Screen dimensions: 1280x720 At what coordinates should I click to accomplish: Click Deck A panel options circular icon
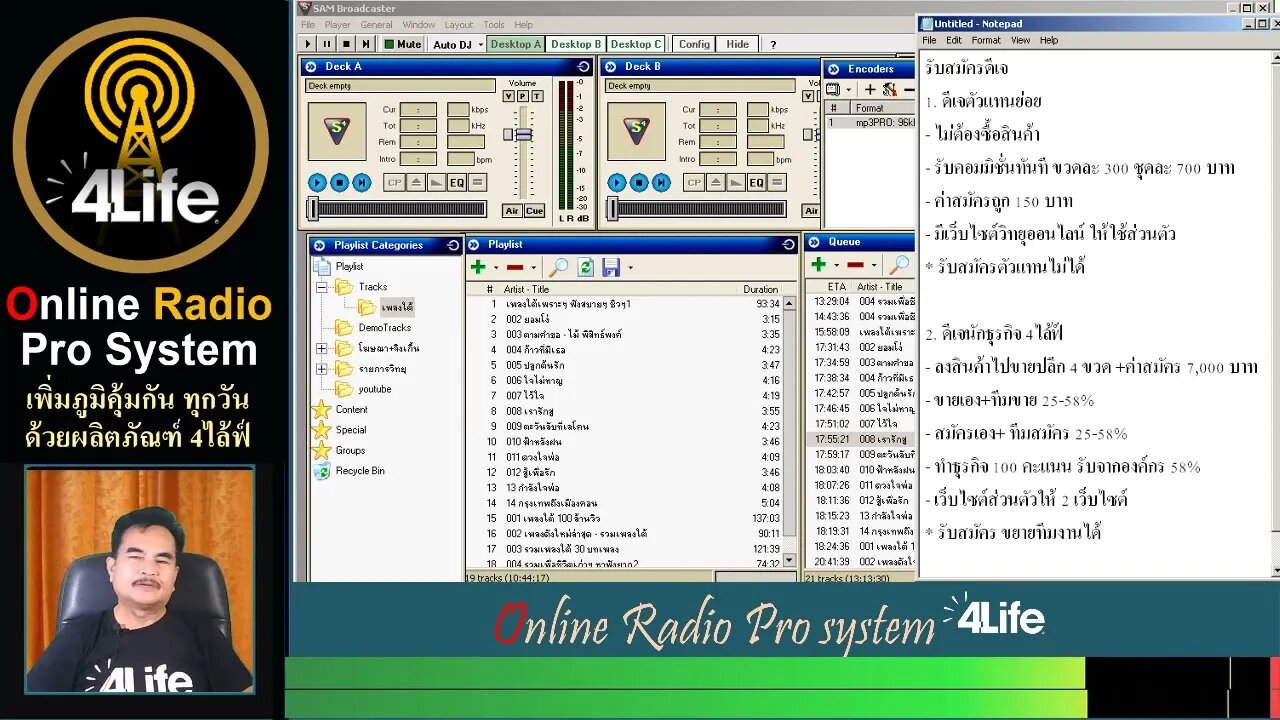(584, 66)
